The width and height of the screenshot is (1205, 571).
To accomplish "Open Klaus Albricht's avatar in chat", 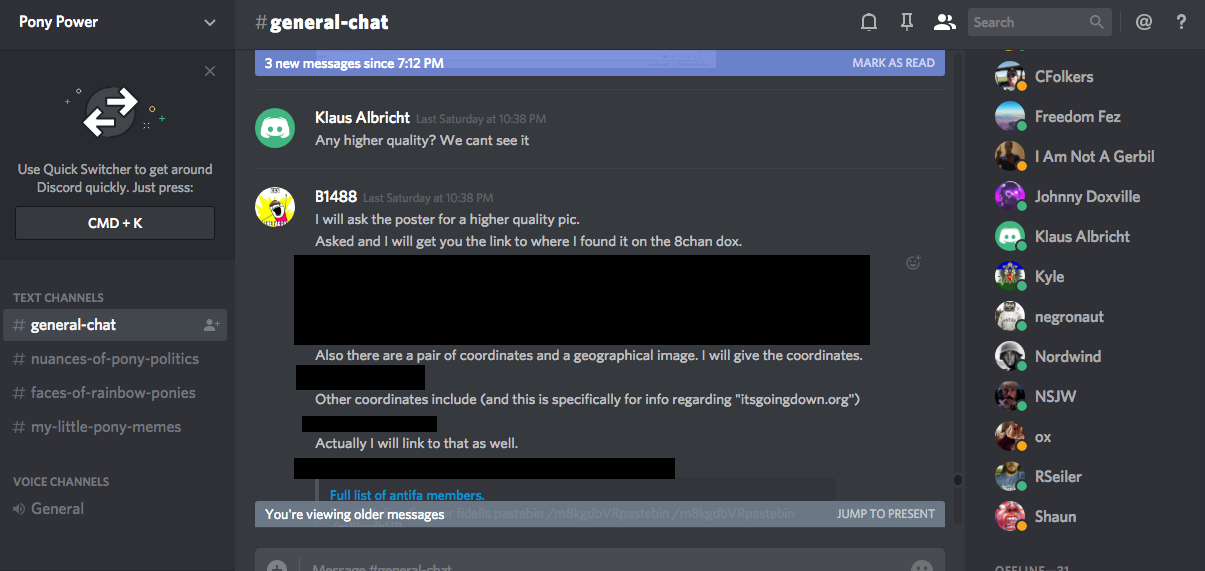I will [x=275, y=128].
